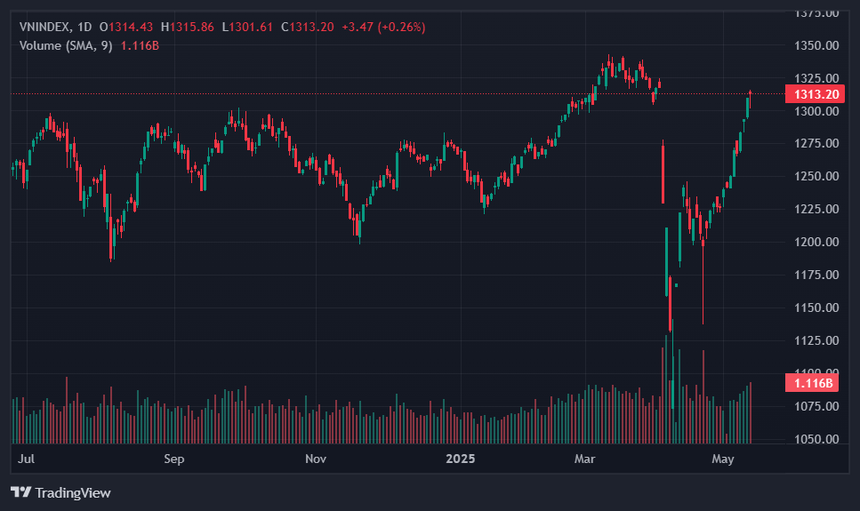Select the VNINDEX, 1D symbol legend
This screenshot has width=860, height=511.
pyautogui.click(x=55, y=27)
